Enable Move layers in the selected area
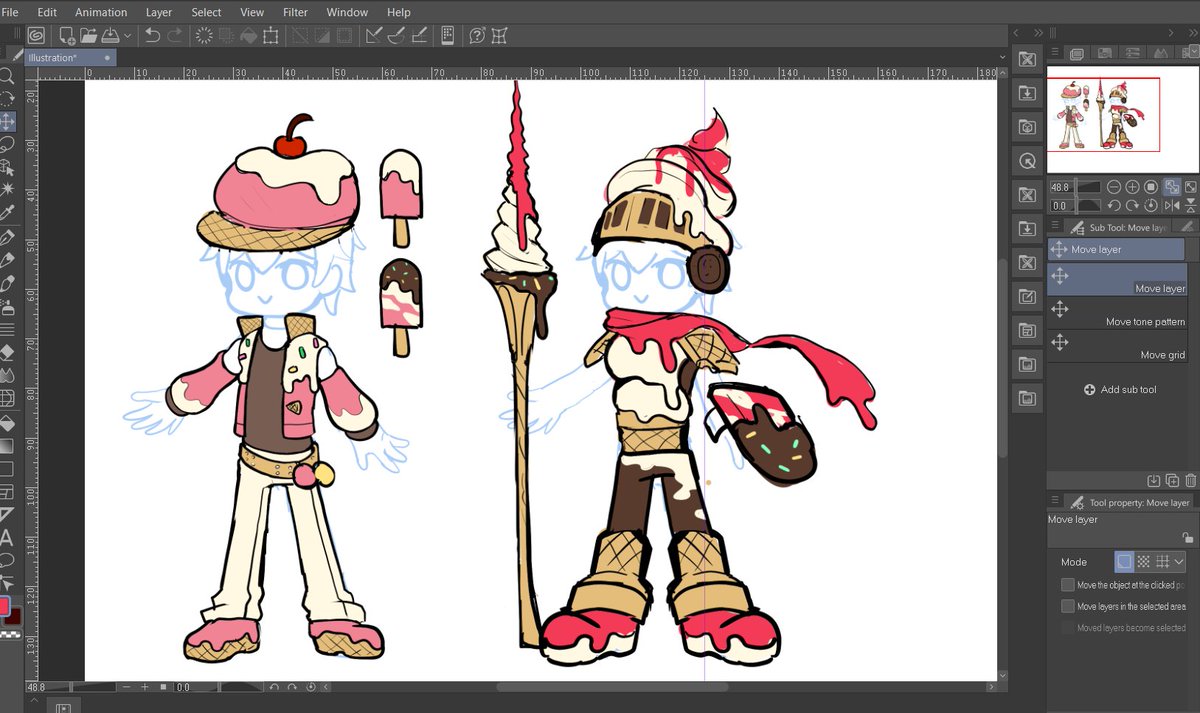Image resolution: width=1200 pixels, height=713 pixels. click(1068, 606)
